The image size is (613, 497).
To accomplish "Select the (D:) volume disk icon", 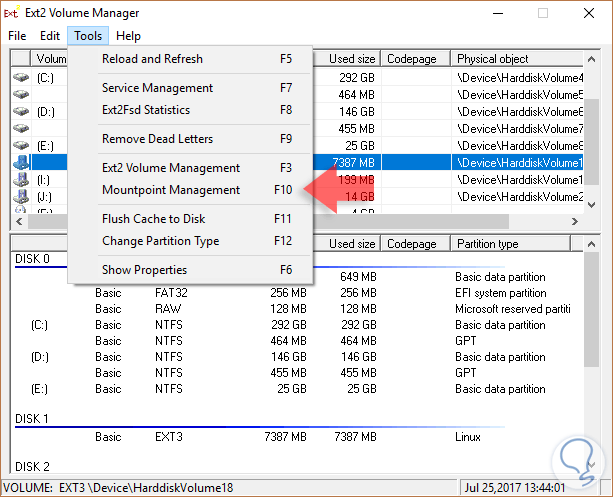I will (x=21, y=111).
